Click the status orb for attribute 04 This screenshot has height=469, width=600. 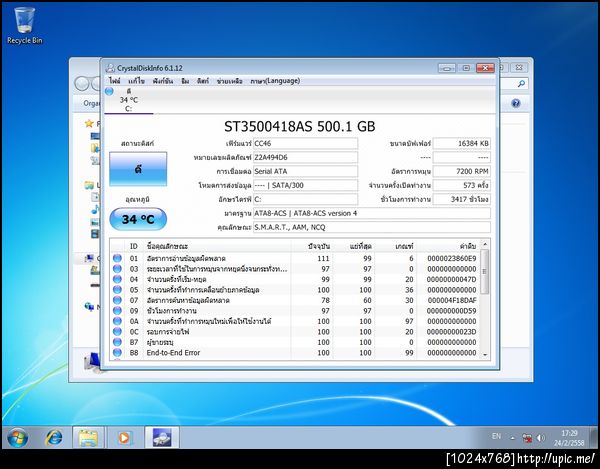[x=117, y=279]
